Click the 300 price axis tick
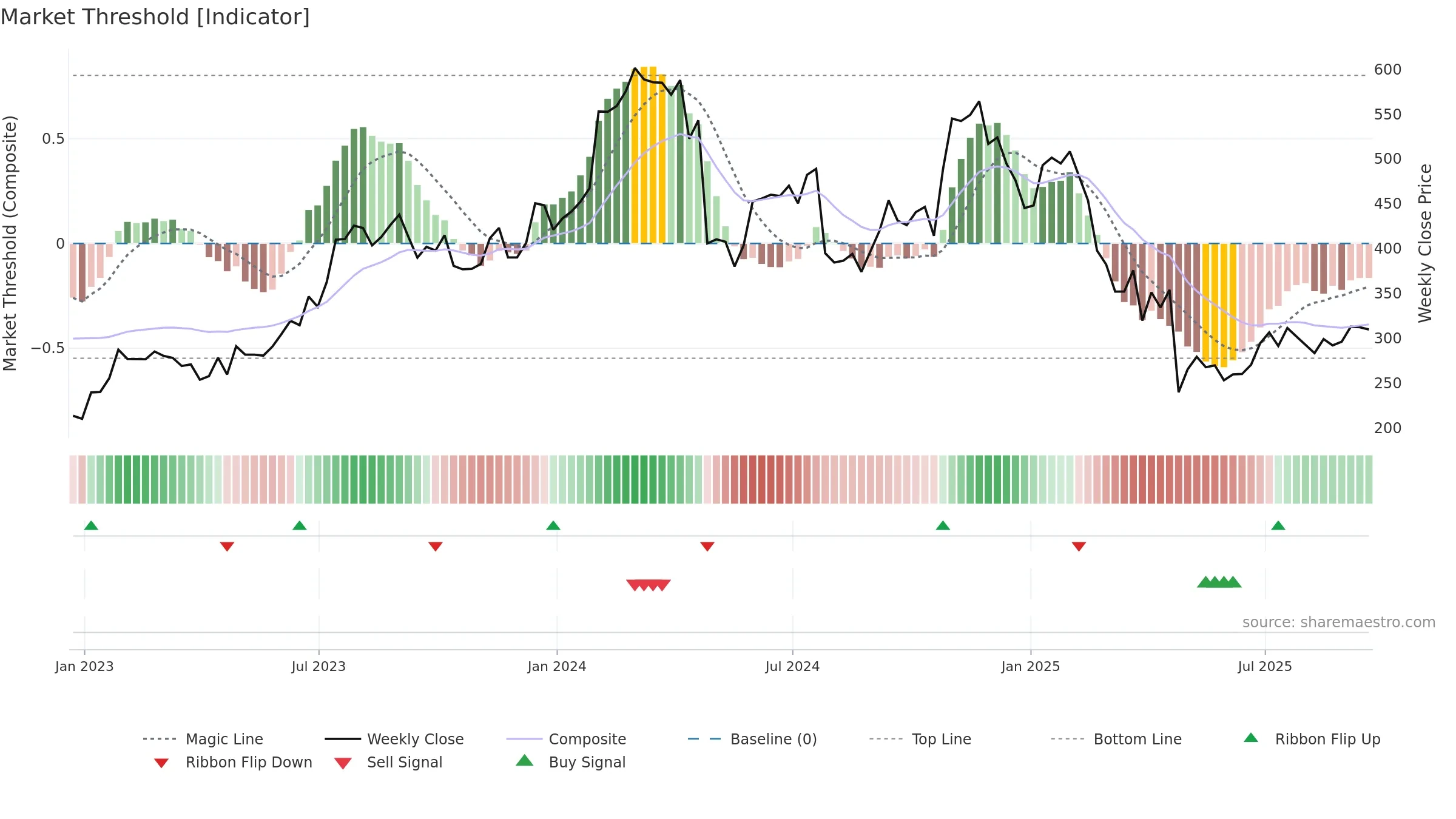Screen dimensions: 1456x819 (1388, 339)
